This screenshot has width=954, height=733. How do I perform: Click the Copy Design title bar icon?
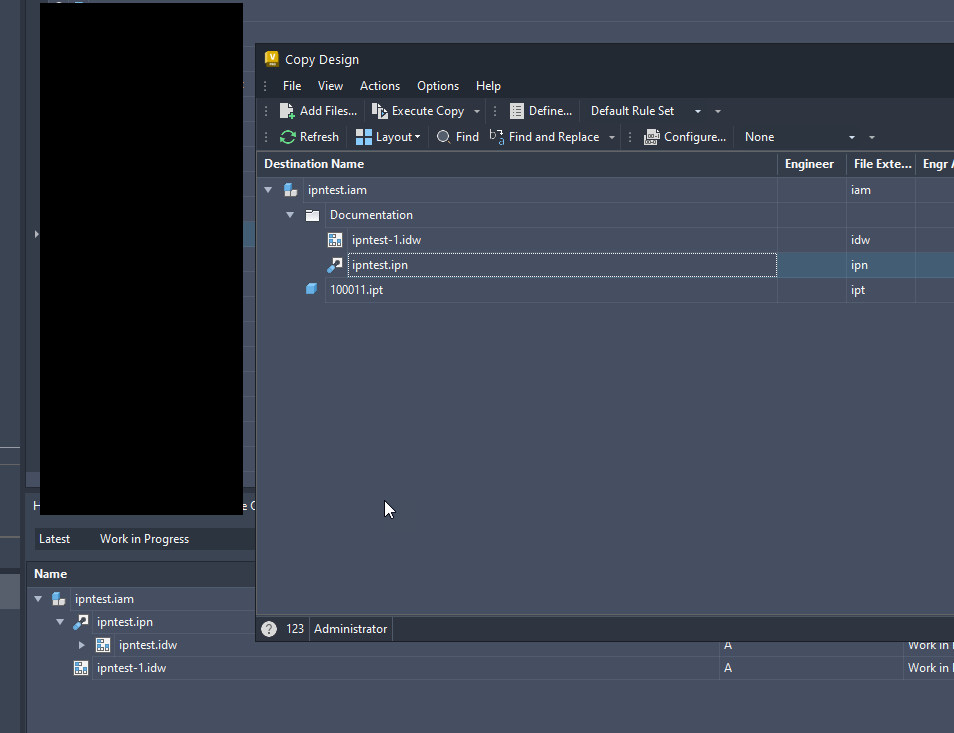(x=270, y=59)
